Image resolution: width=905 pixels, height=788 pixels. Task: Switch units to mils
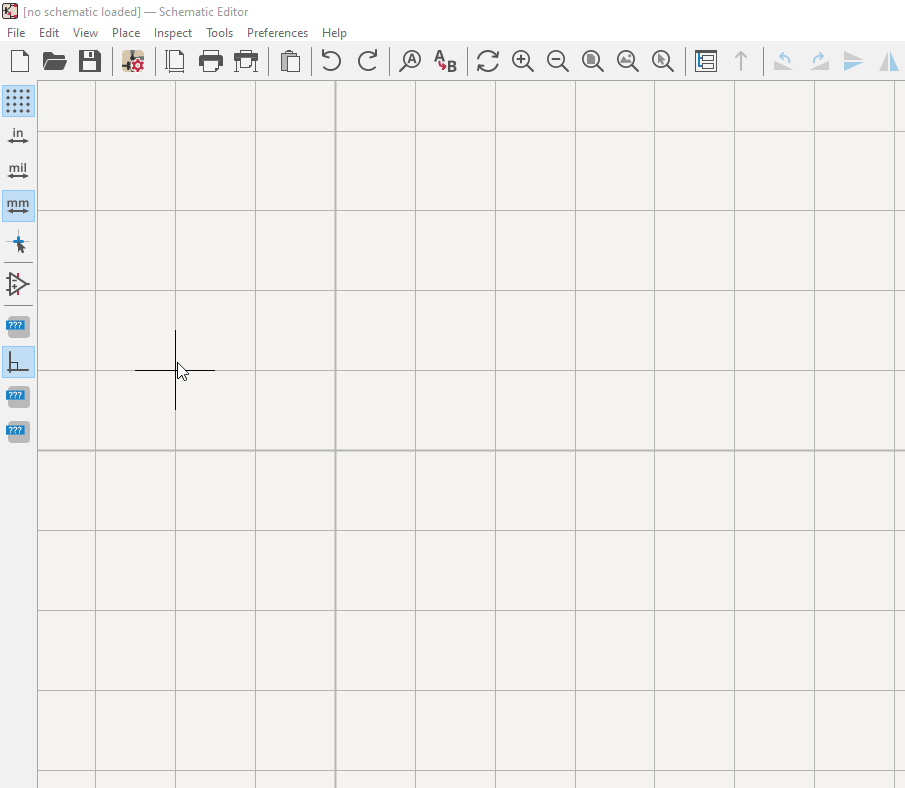[17, 170]
